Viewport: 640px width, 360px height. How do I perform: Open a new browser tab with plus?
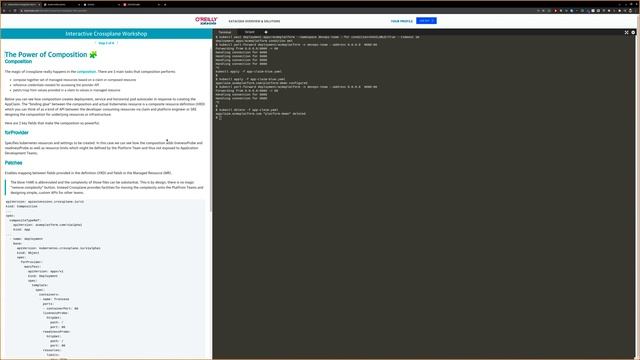[165, 4]
